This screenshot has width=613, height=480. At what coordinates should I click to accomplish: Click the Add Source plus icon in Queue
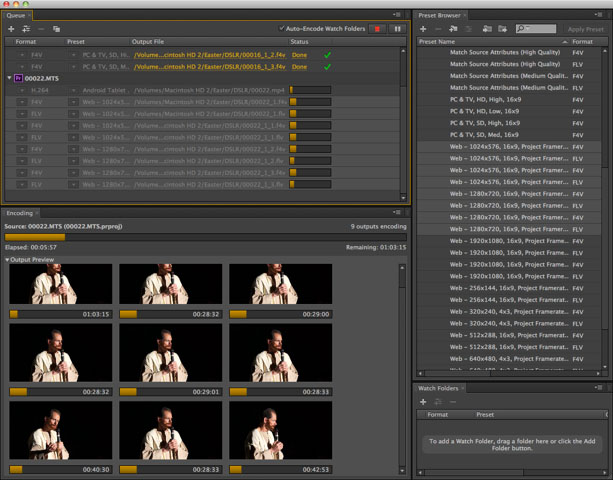tap(12, 29)
